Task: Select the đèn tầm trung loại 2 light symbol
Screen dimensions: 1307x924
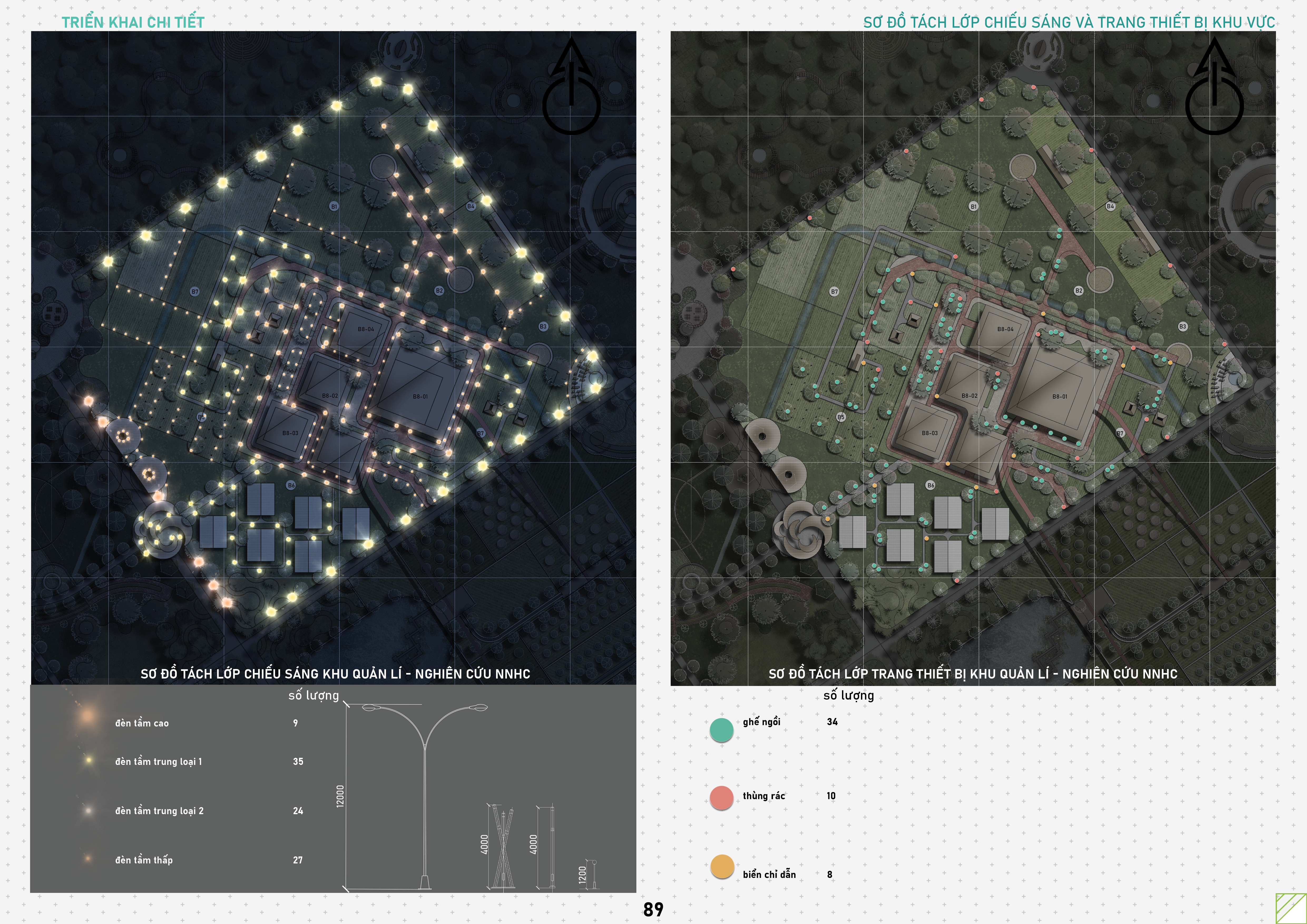Action: (88, 811)
